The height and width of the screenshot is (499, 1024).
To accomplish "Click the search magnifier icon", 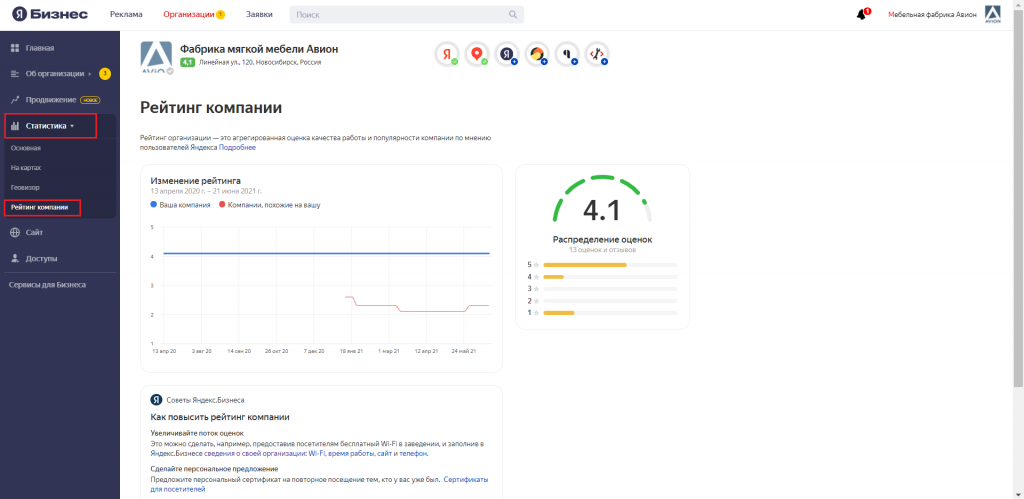I will (514, 15).
